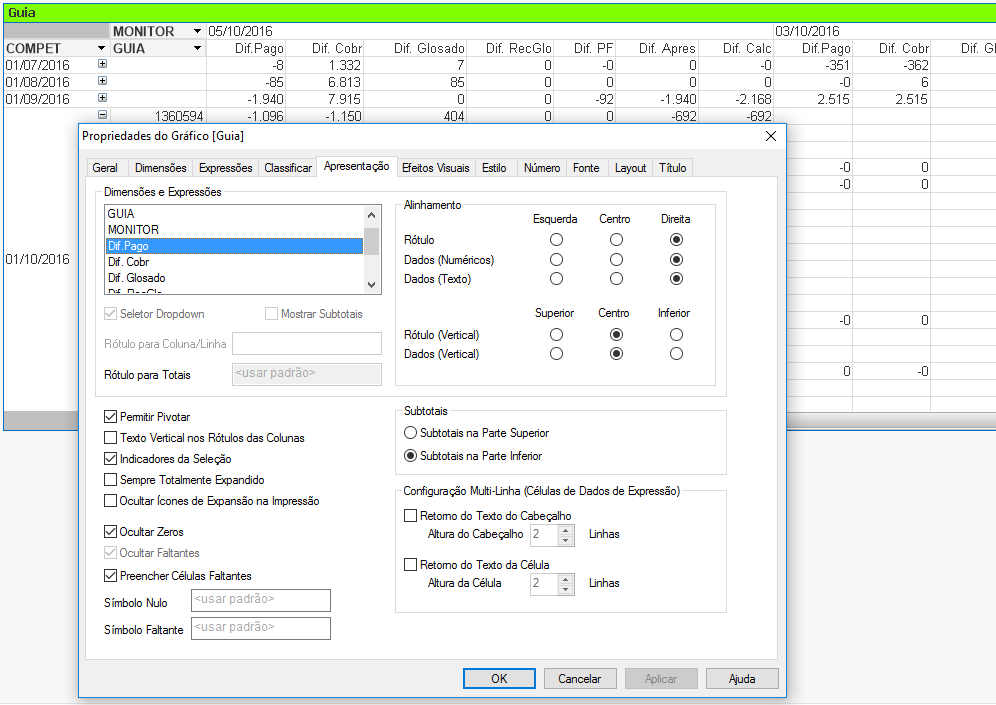
Task: Open the COMPET field dropdown
Action: (x=101, y=48)
